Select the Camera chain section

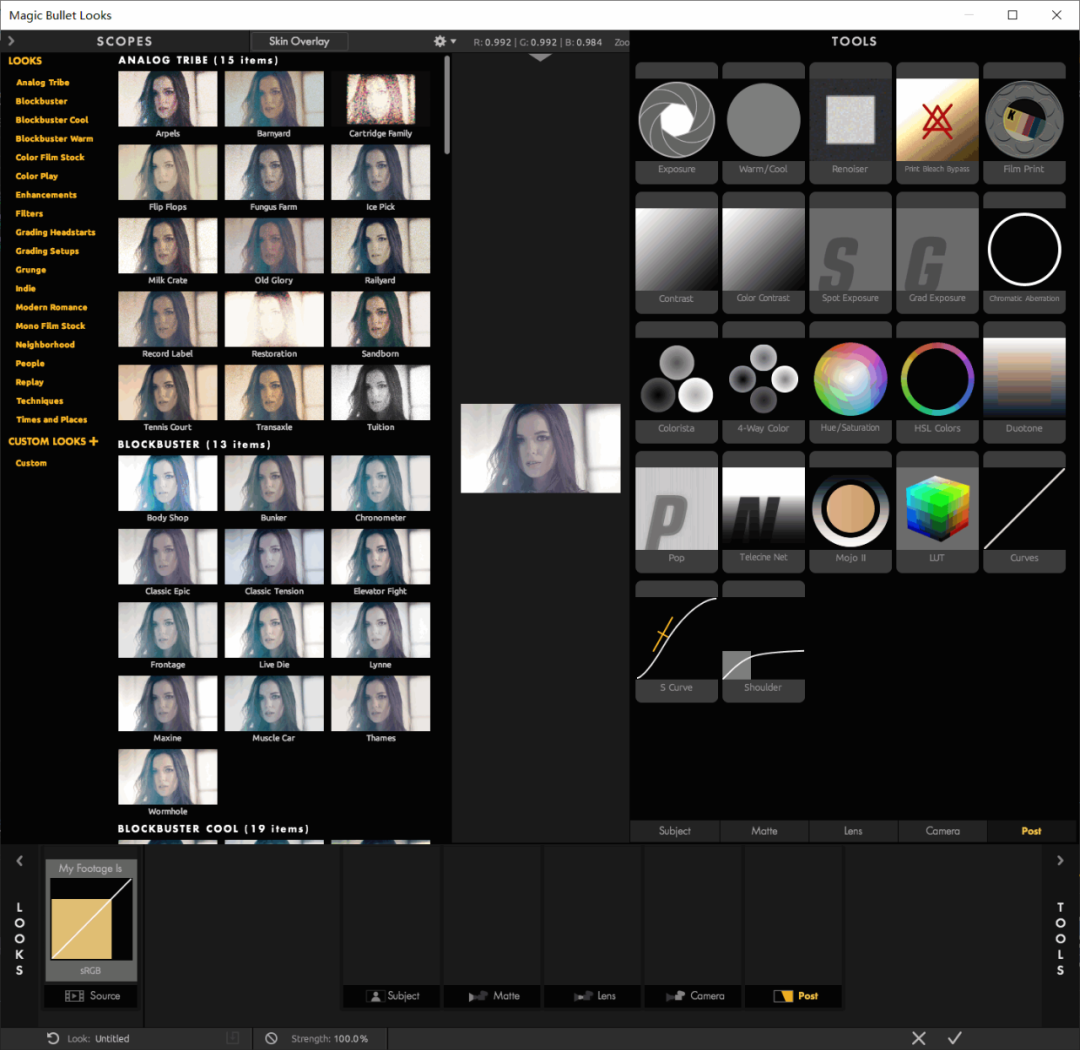click(x=693, y=996)
